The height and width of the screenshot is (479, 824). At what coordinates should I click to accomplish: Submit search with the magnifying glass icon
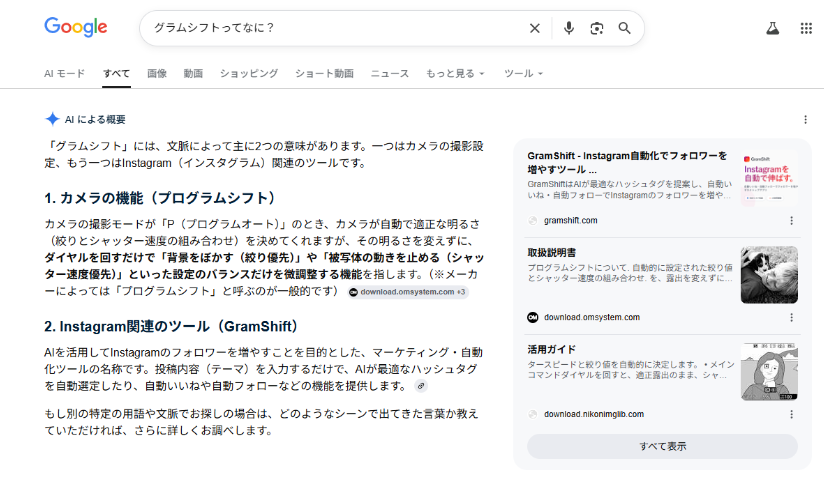click(x=624, y=28)
